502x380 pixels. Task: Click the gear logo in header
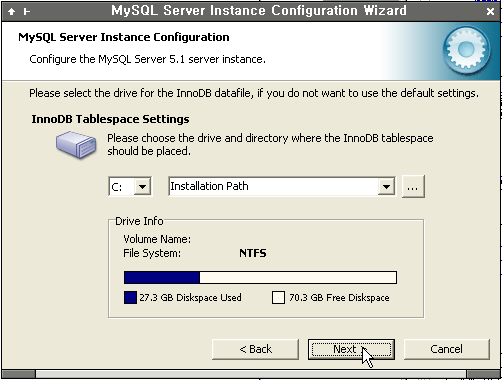[x=466, y=50]
